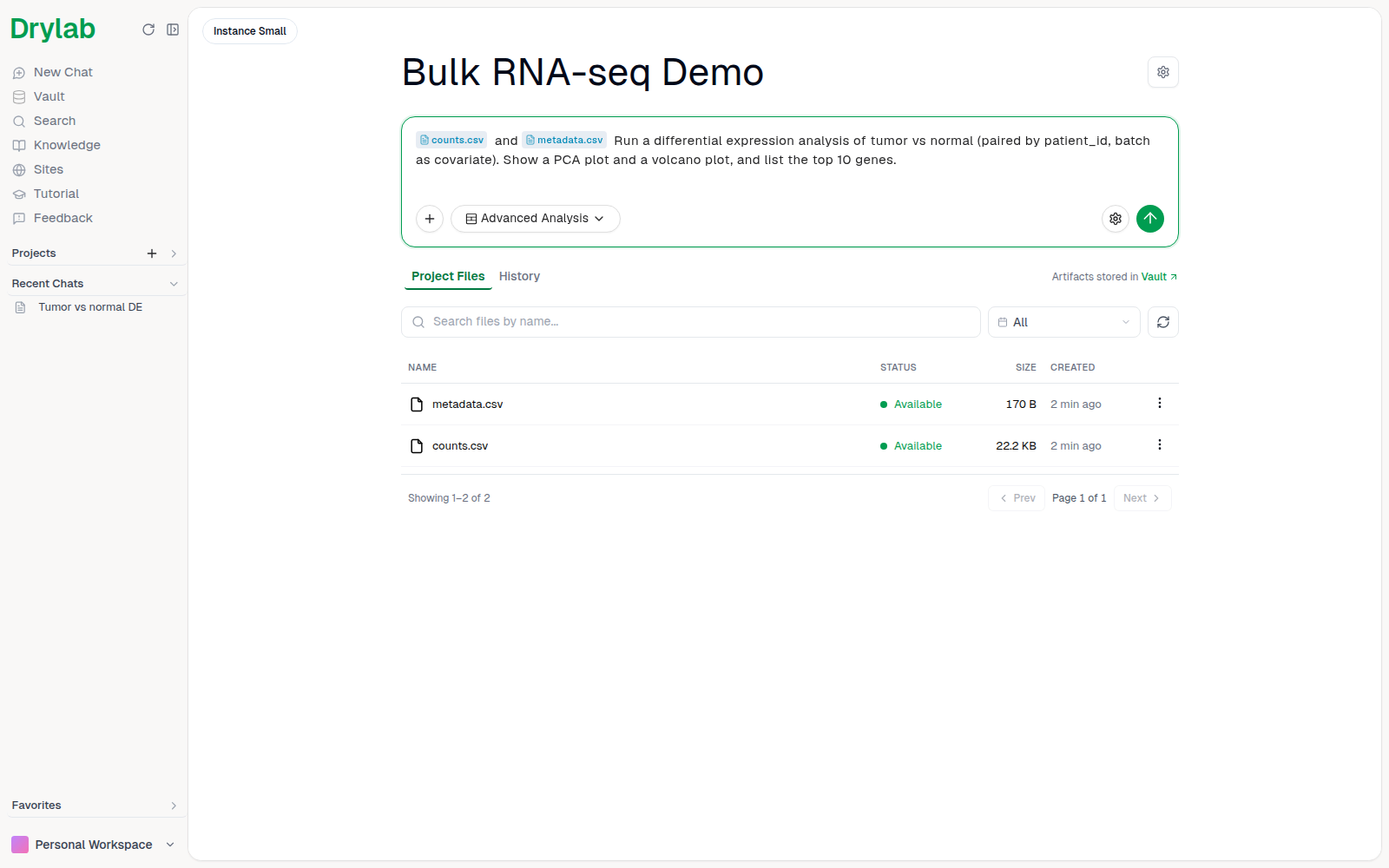Image resolution: width=1389 pixels, height=868 pixels.
Task: Click the NAME column header
Action: point(422,367)
